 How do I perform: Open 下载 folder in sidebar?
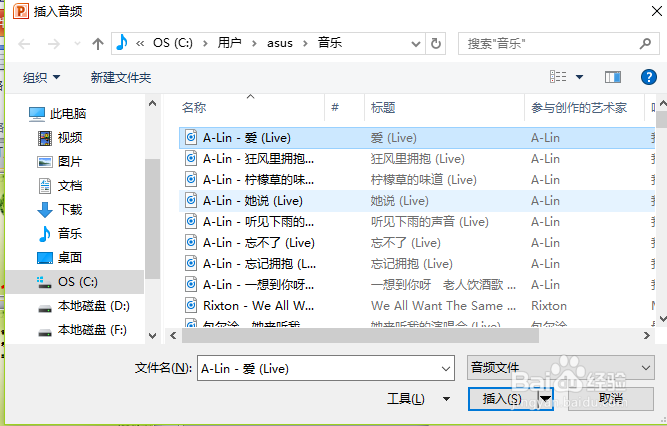point(60,209)
